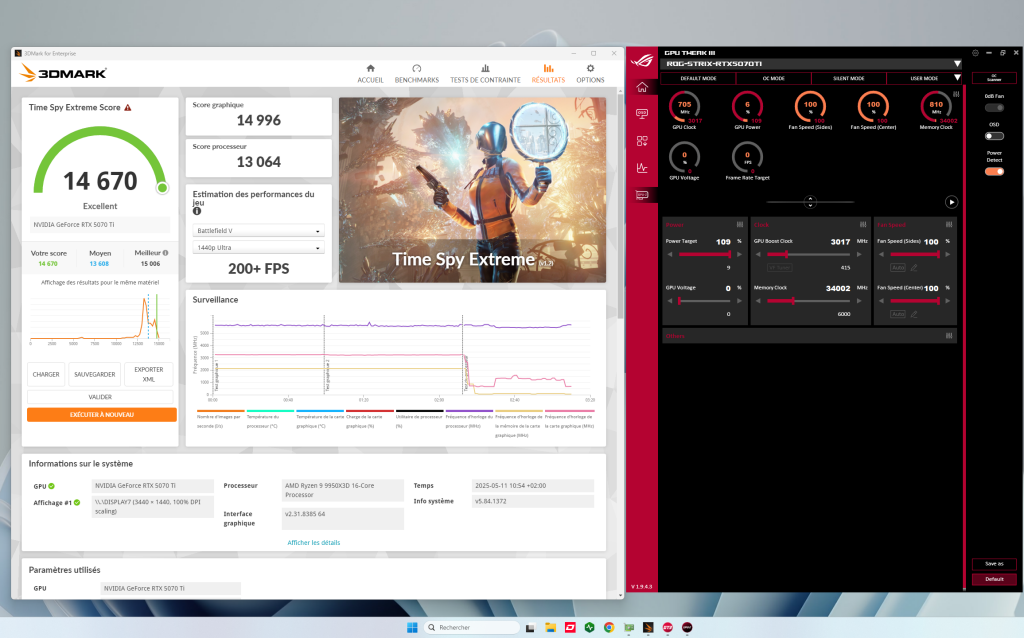1024x638 pixels.
Task: Click the VF Tuner button
Action: [x=779, y=268]
